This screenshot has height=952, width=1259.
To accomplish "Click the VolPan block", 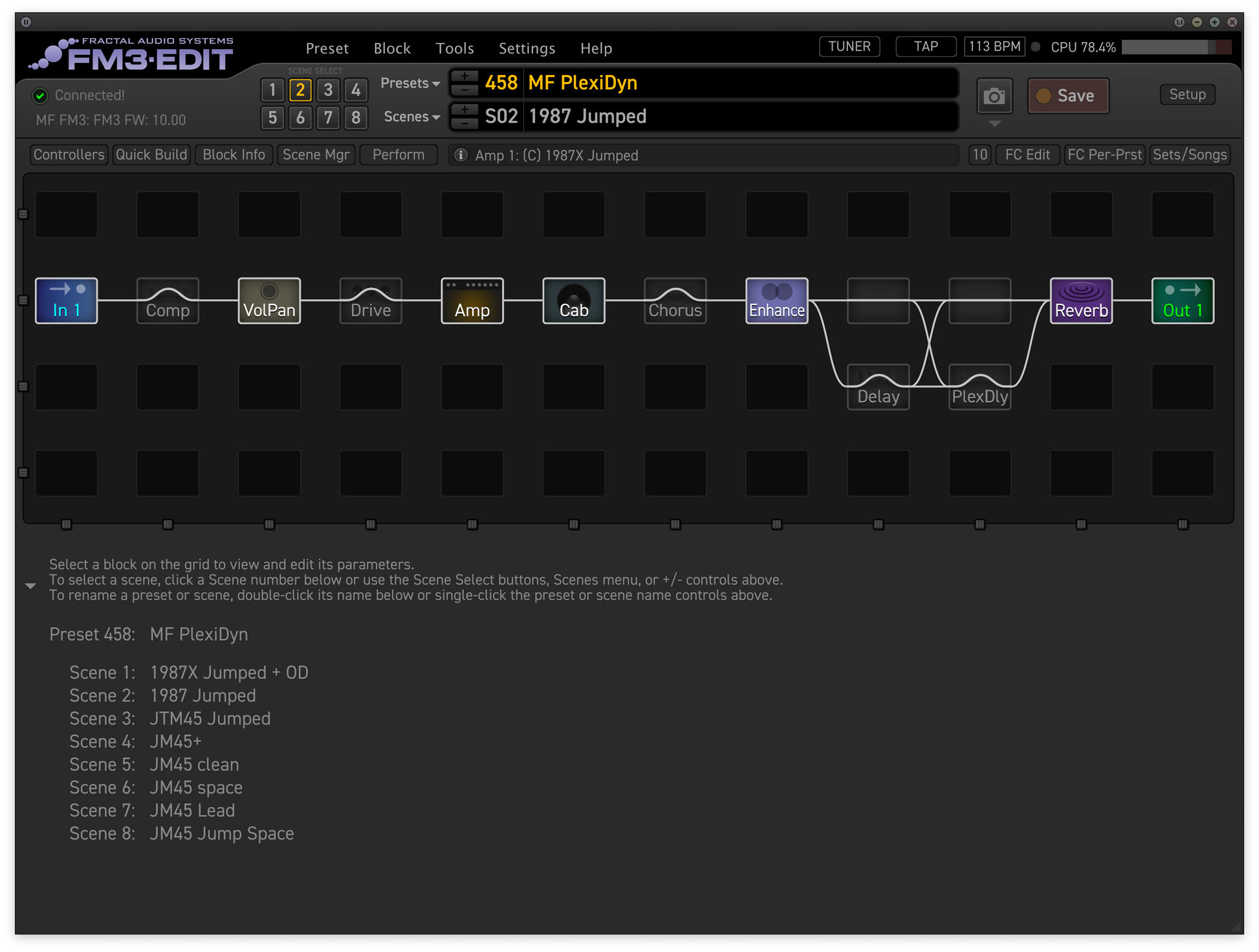I will pyautogui.click(x=269, y=301).
